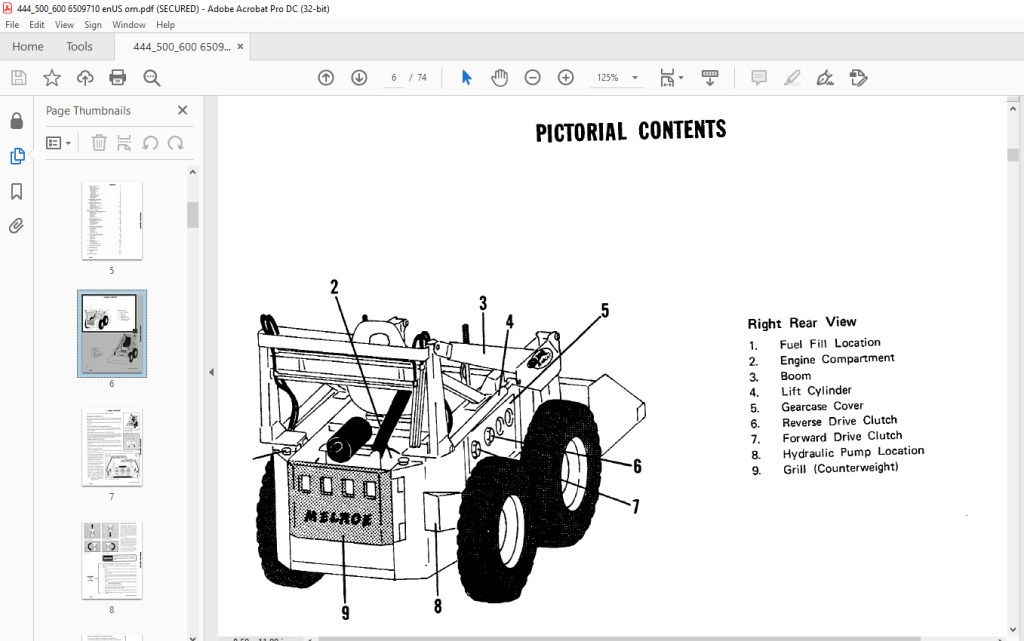1024x641 pixels.
Task: Add bookmark with the star icon
Action: click(x=52, y=78)
